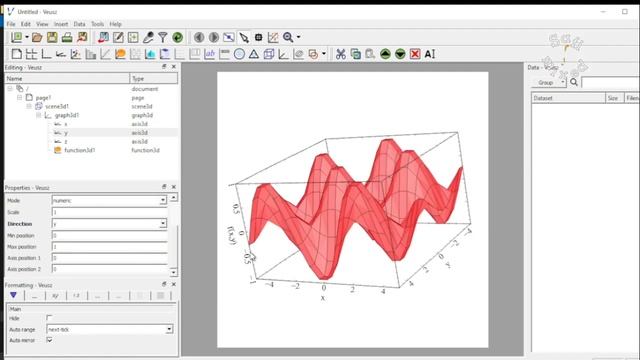Delete selected widget (red X icon)

415,54
